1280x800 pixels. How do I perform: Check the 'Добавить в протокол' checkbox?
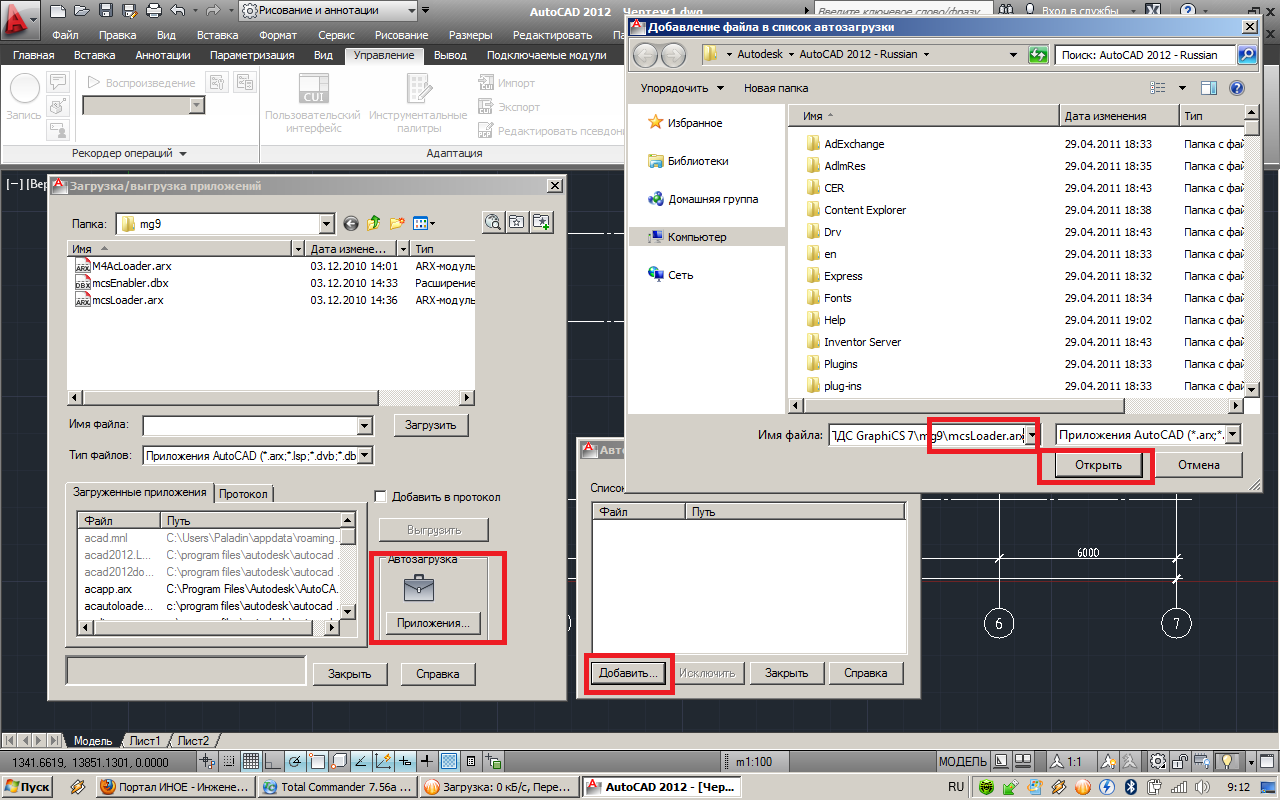click(x=380, y=497)
